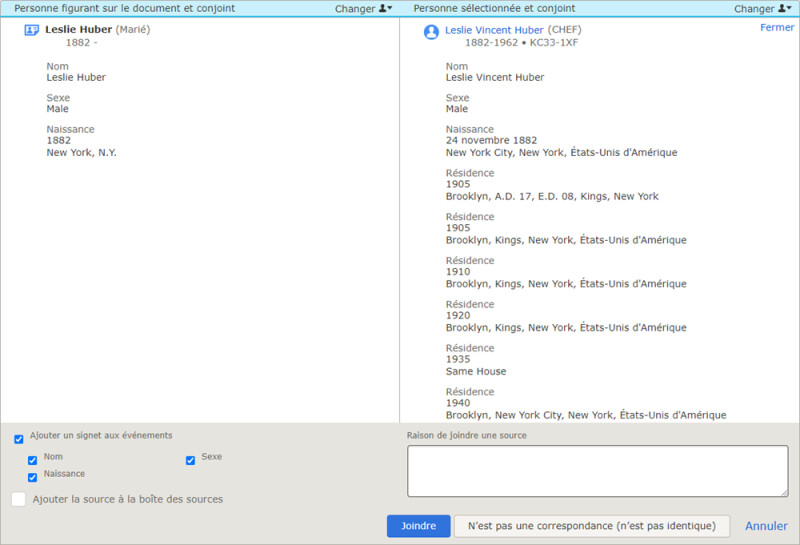Click the Annuler link

766,526
